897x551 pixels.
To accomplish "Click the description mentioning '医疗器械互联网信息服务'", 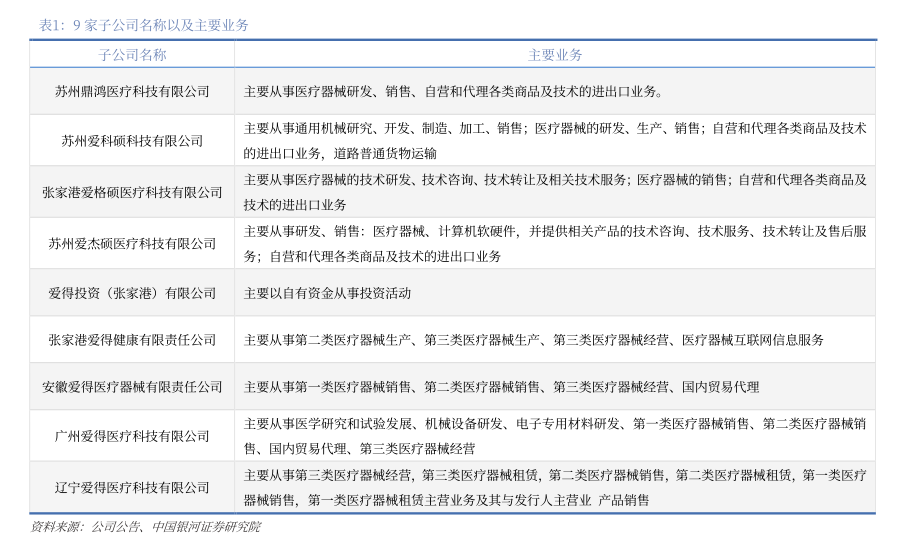I will [x=534, y=340].
